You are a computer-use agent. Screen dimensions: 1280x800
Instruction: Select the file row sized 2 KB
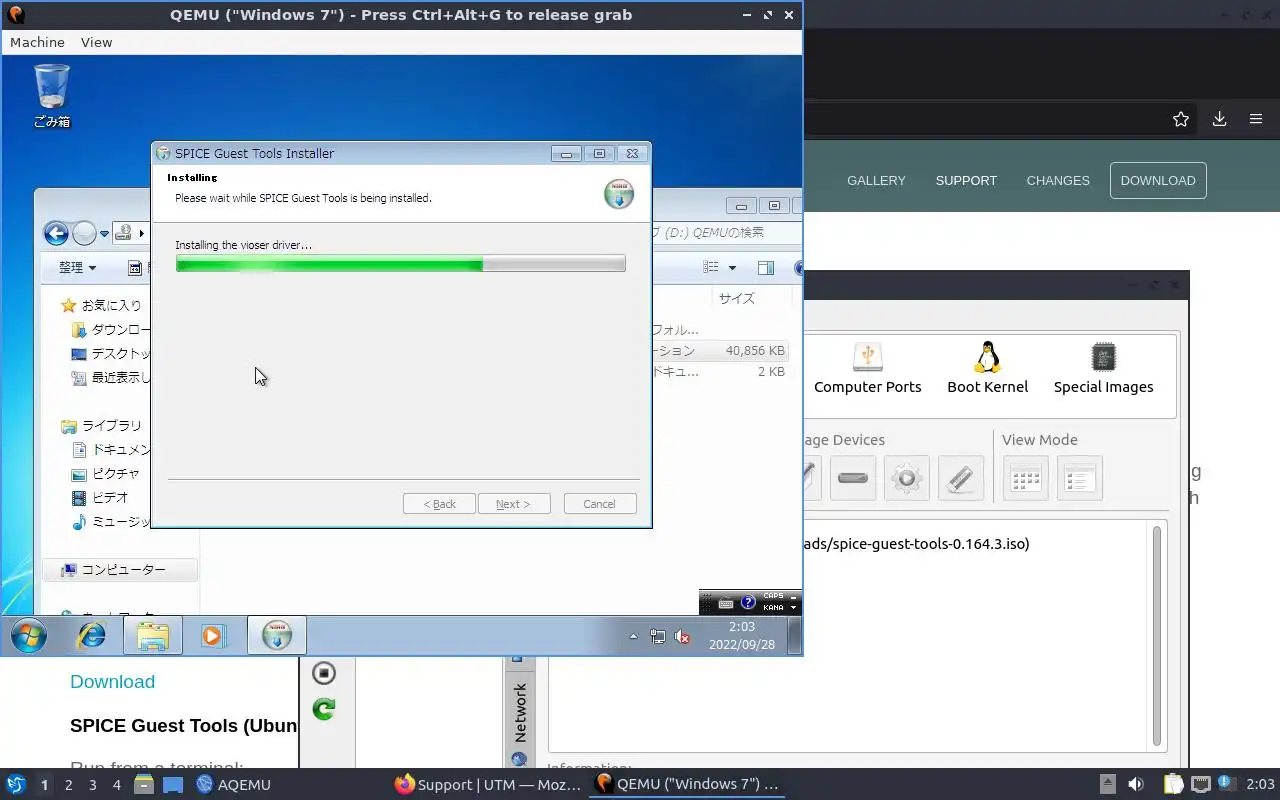(720, 371)
